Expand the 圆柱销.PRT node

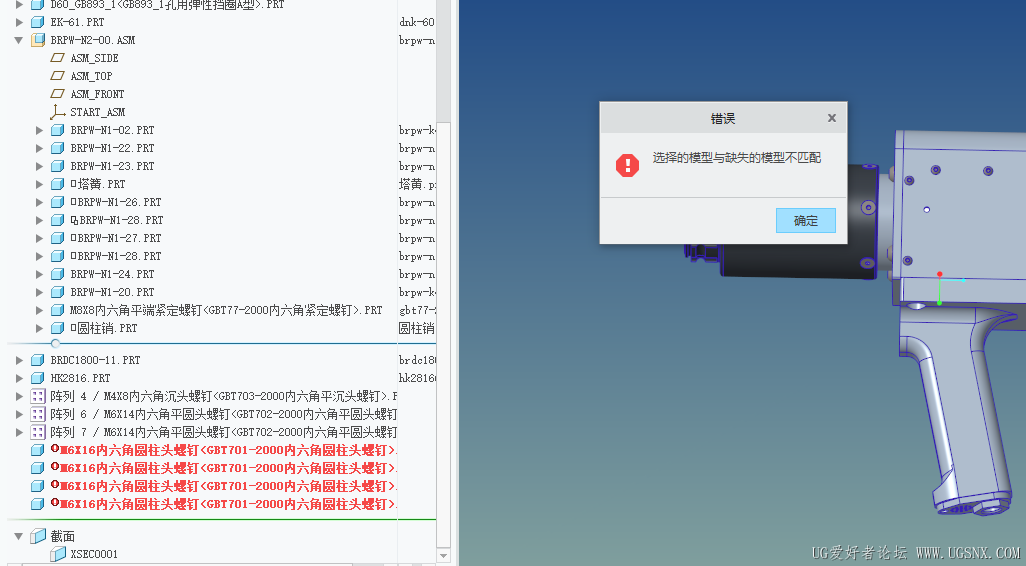[x=39, y=328]
